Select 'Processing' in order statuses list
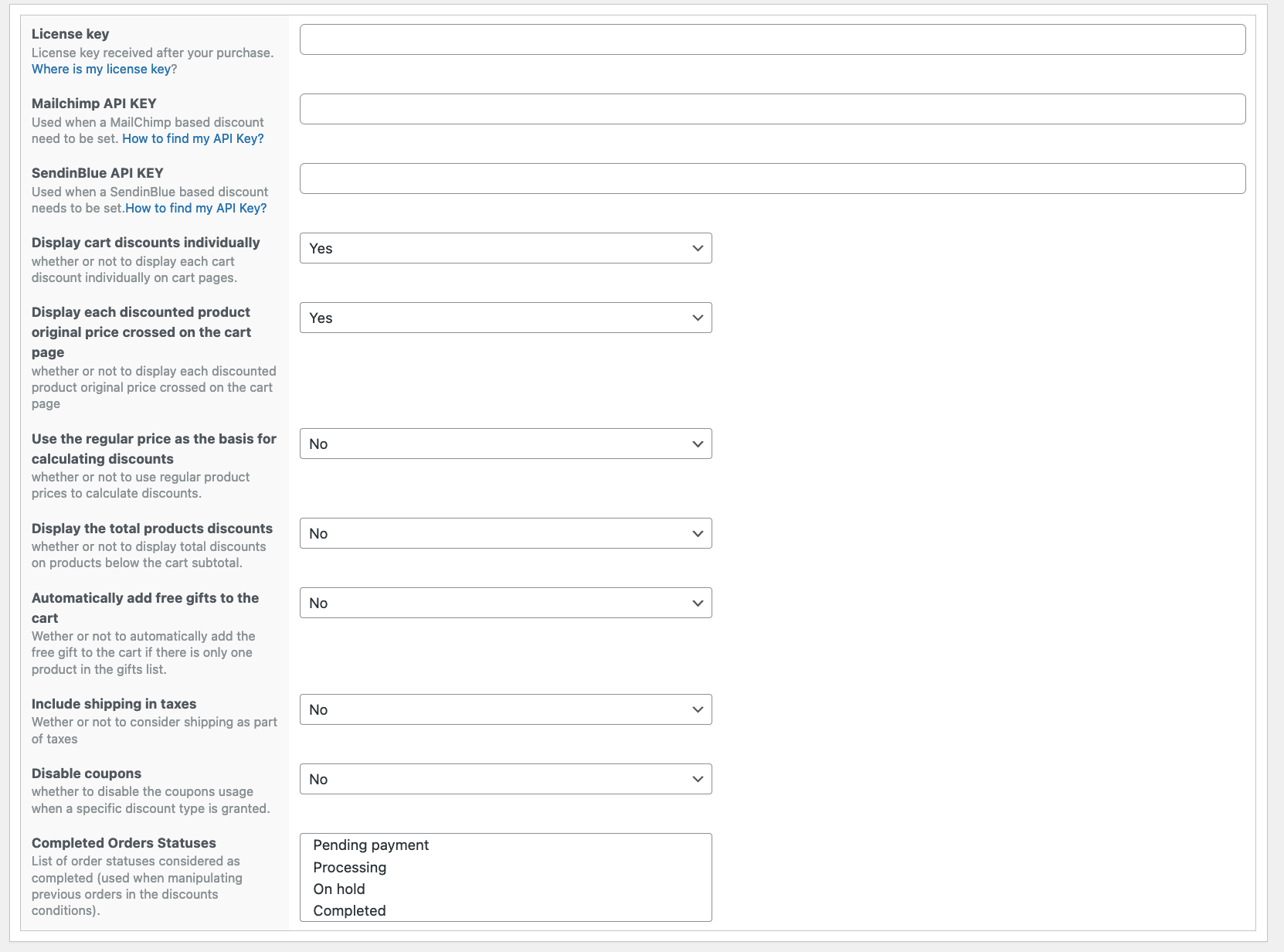 [350, 867]
